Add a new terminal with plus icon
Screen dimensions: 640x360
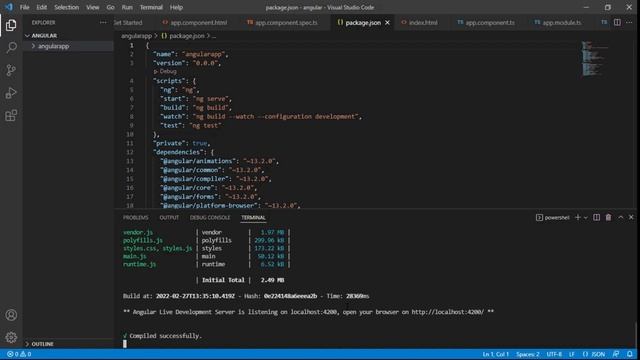578,218
